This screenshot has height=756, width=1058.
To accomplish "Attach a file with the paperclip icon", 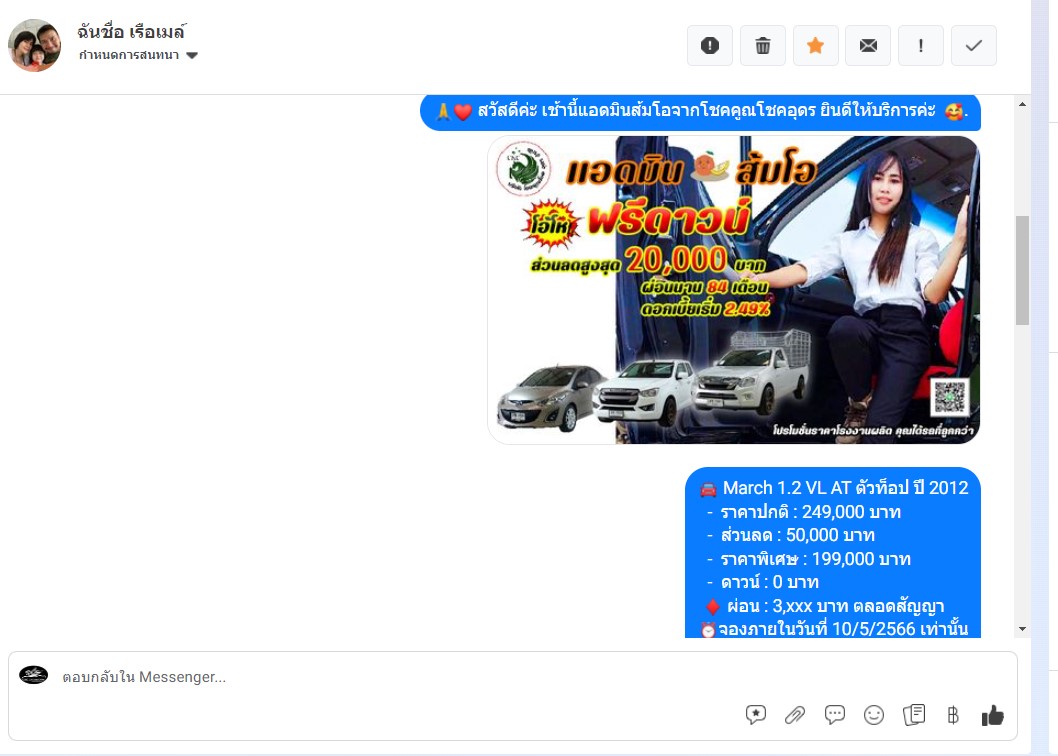I will click(x=795, y=715).
